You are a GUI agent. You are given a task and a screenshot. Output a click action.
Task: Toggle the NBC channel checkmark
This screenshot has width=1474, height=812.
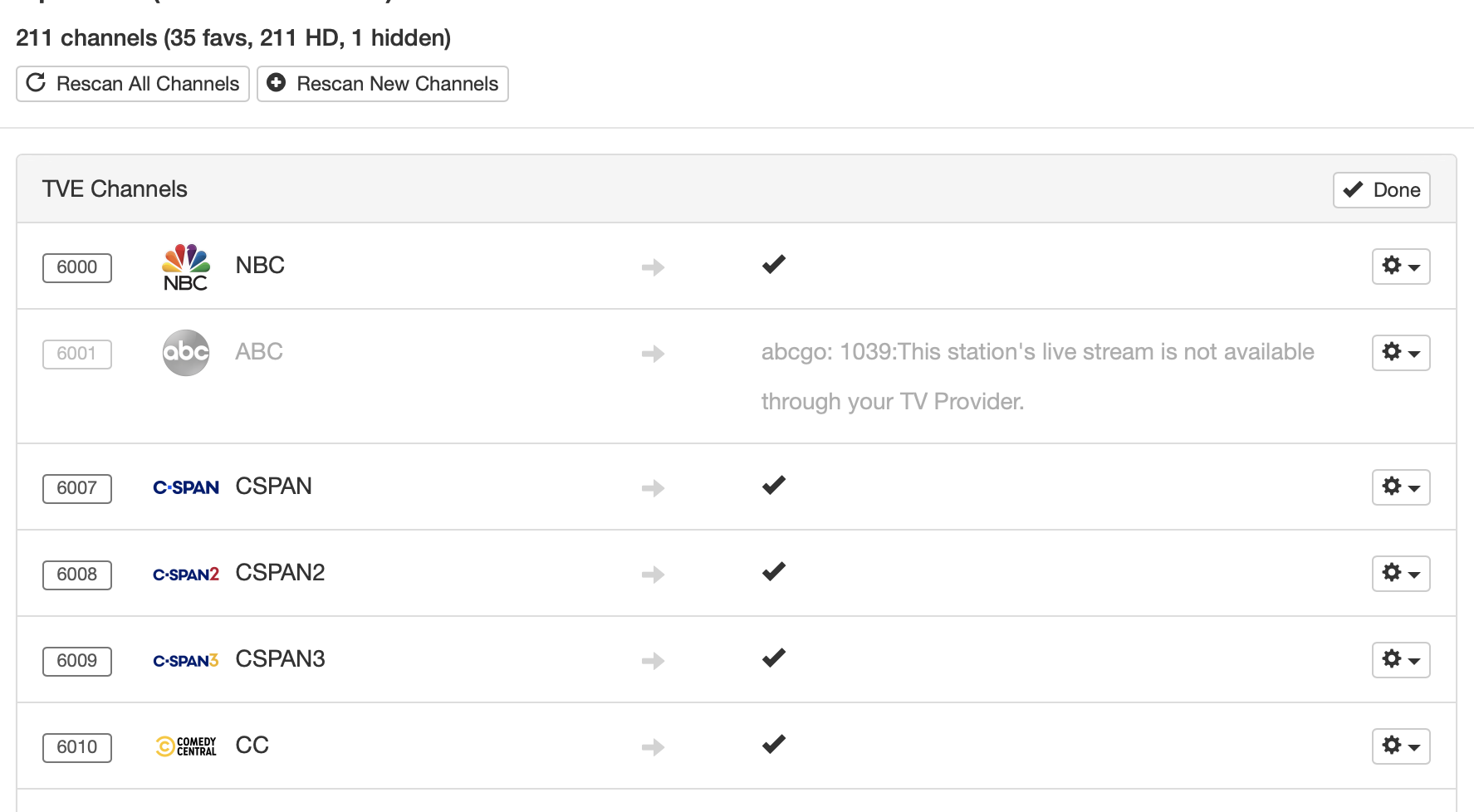[x=774, y=265]
